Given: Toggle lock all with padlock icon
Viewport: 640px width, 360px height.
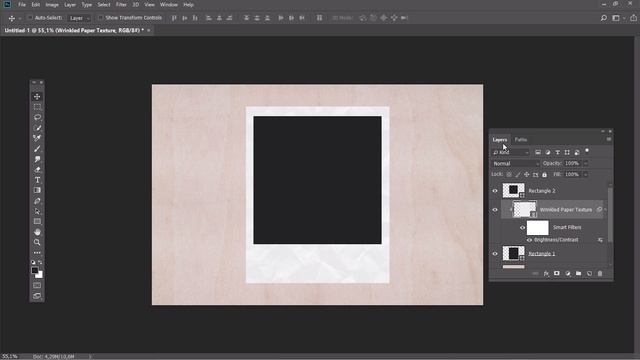Looking at the screenshot, I should click(x=544, y=175).
